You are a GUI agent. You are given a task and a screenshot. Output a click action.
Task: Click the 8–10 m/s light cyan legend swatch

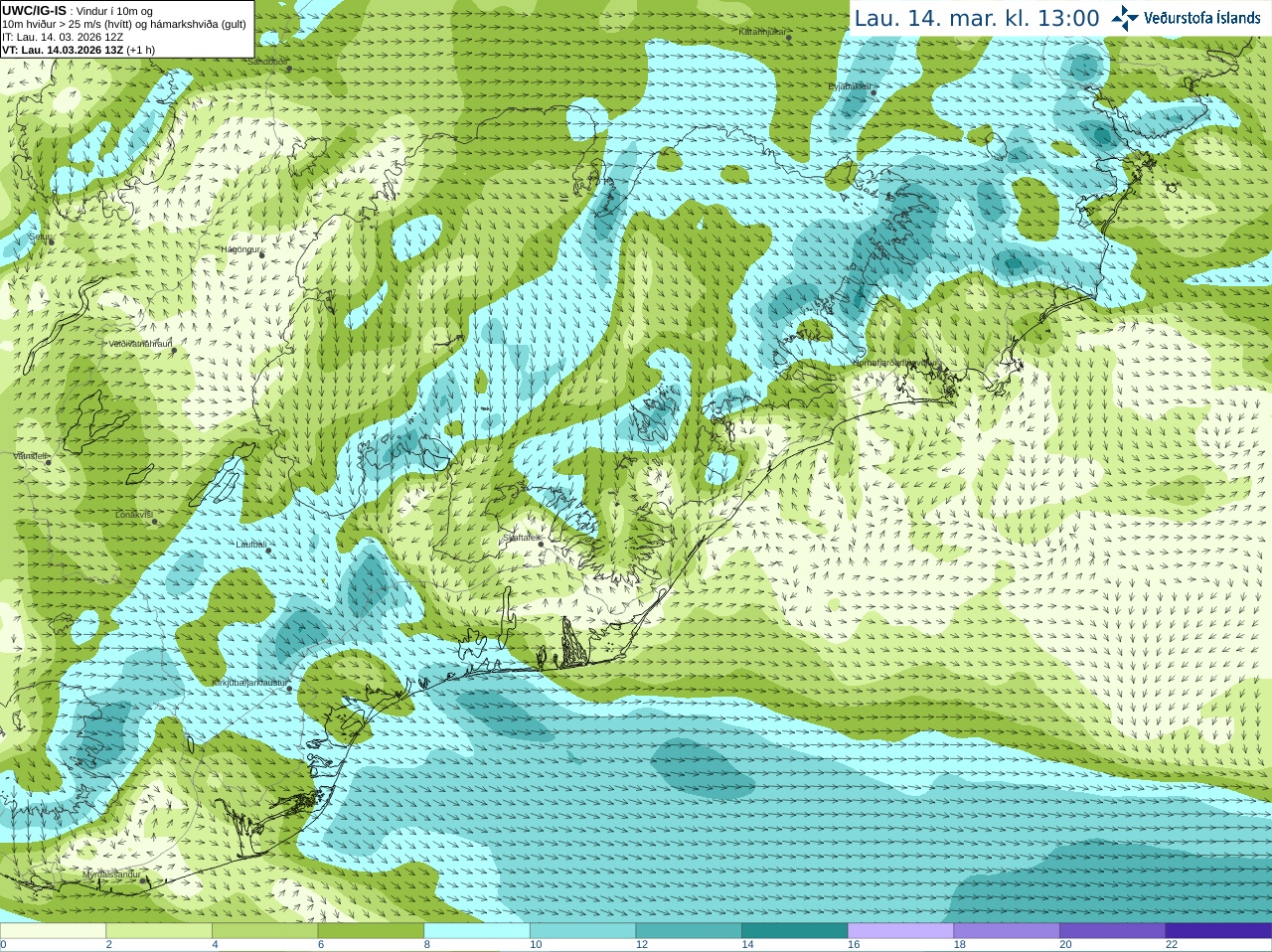click(477, 930)
